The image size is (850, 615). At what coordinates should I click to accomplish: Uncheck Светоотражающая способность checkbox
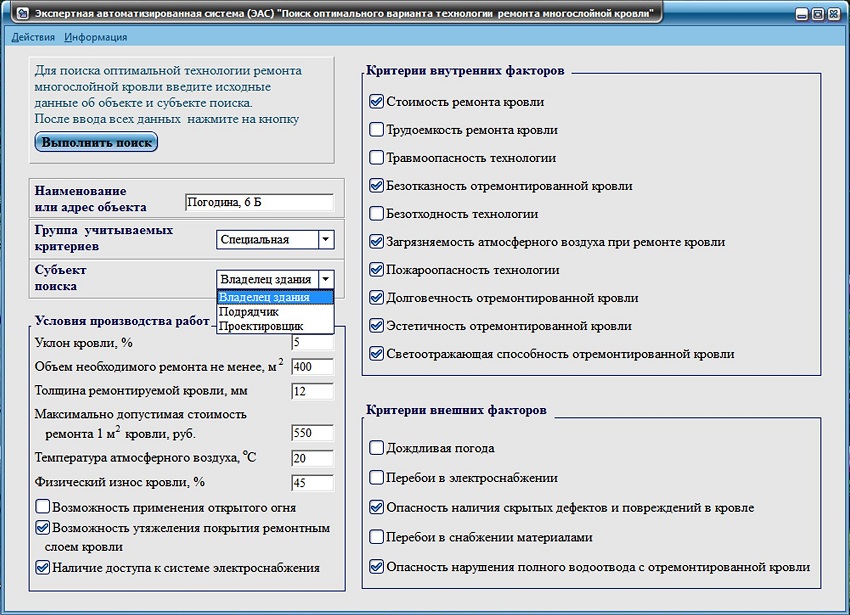(x=376, y=354)
